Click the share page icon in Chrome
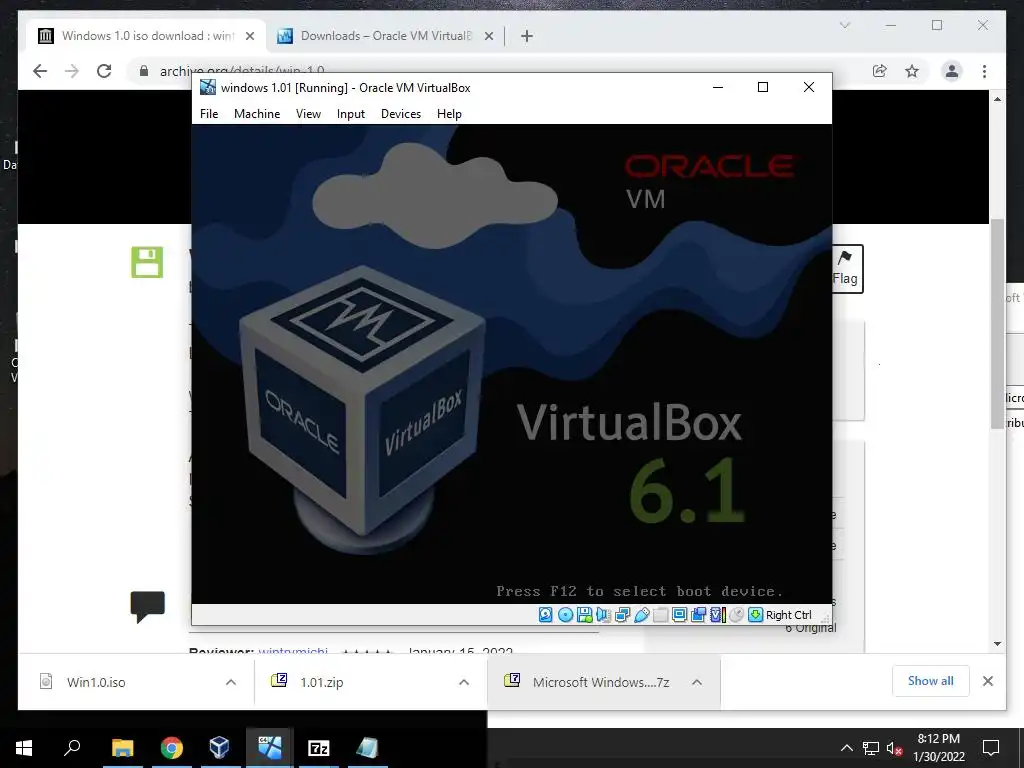This screenshot has height=768, width=1024. pyautogui.click(x=880, y=71)
